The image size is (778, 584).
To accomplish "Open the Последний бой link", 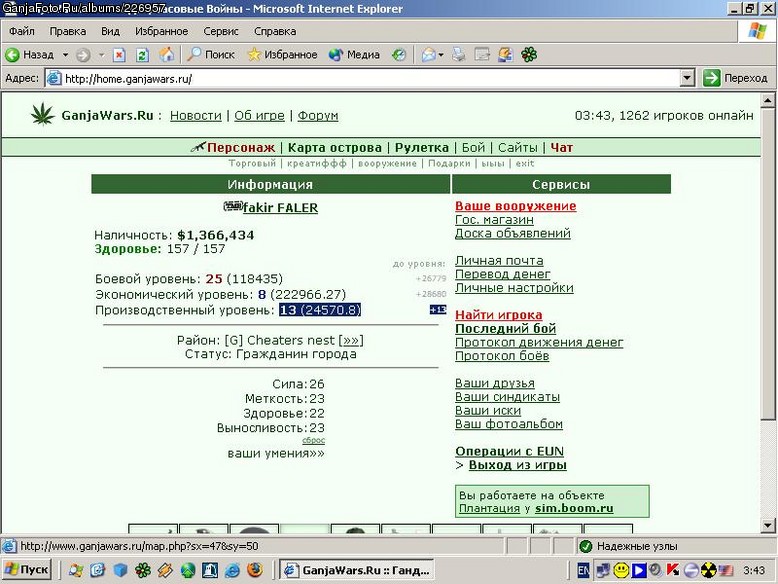I will 505,328.
